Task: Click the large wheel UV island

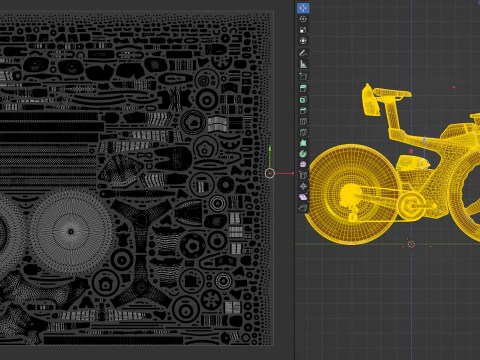Action: pos(71,231)
